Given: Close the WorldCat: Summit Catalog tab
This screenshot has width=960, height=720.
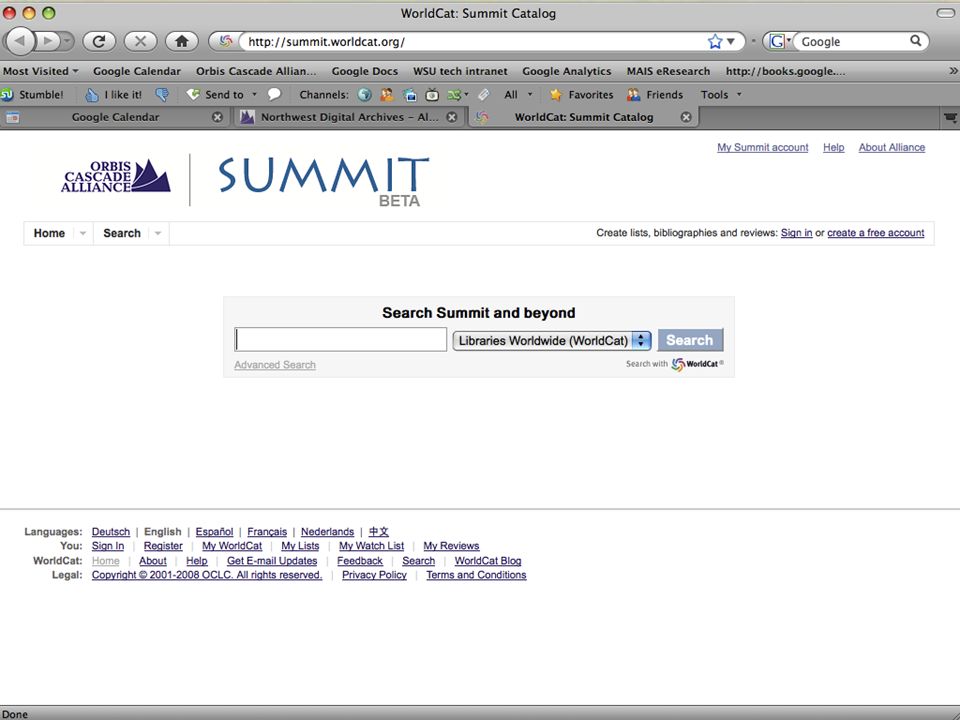Looking at the screenshot, I should pos(686,117).
